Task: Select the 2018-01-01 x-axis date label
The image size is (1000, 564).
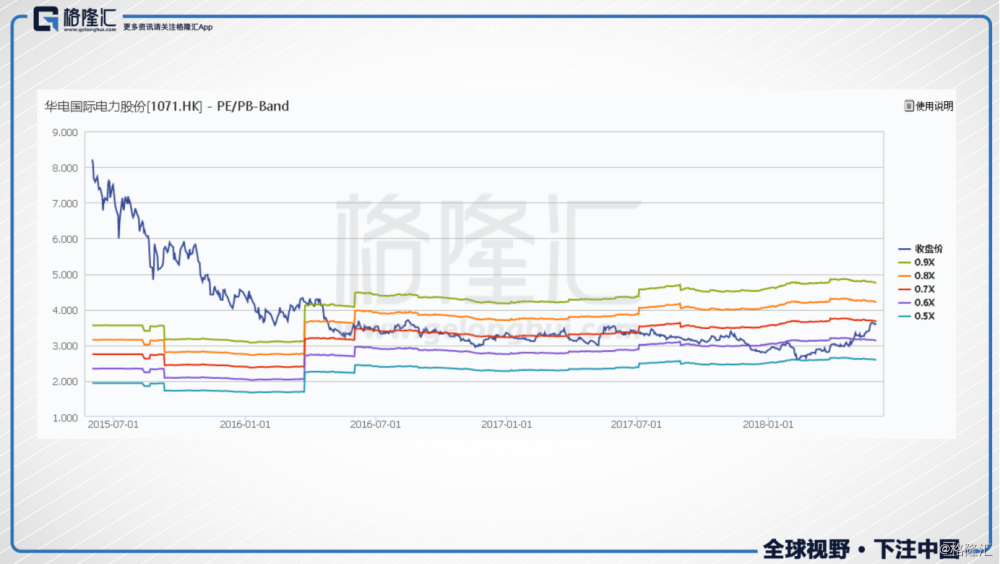Action: tap(769, 424)
